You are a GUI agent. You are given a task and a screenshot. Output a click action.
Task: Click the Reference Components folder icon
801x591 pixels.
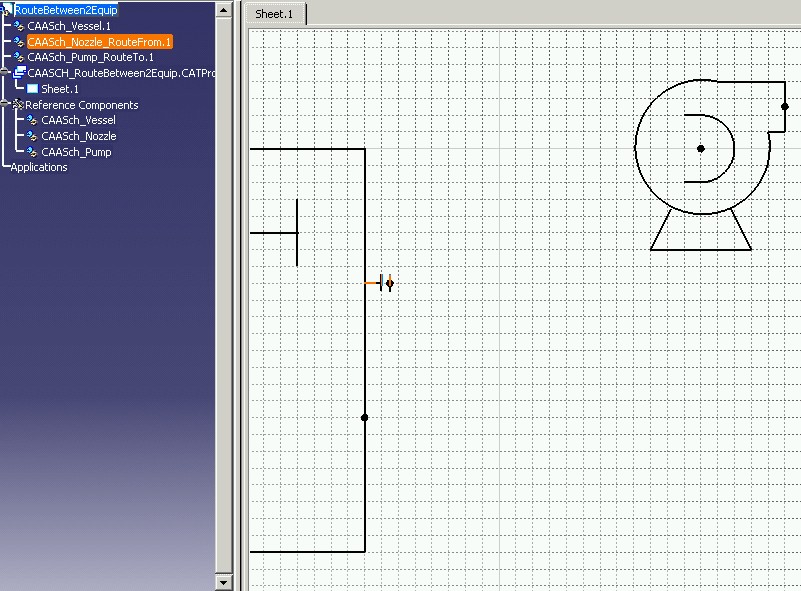point(18,105)
